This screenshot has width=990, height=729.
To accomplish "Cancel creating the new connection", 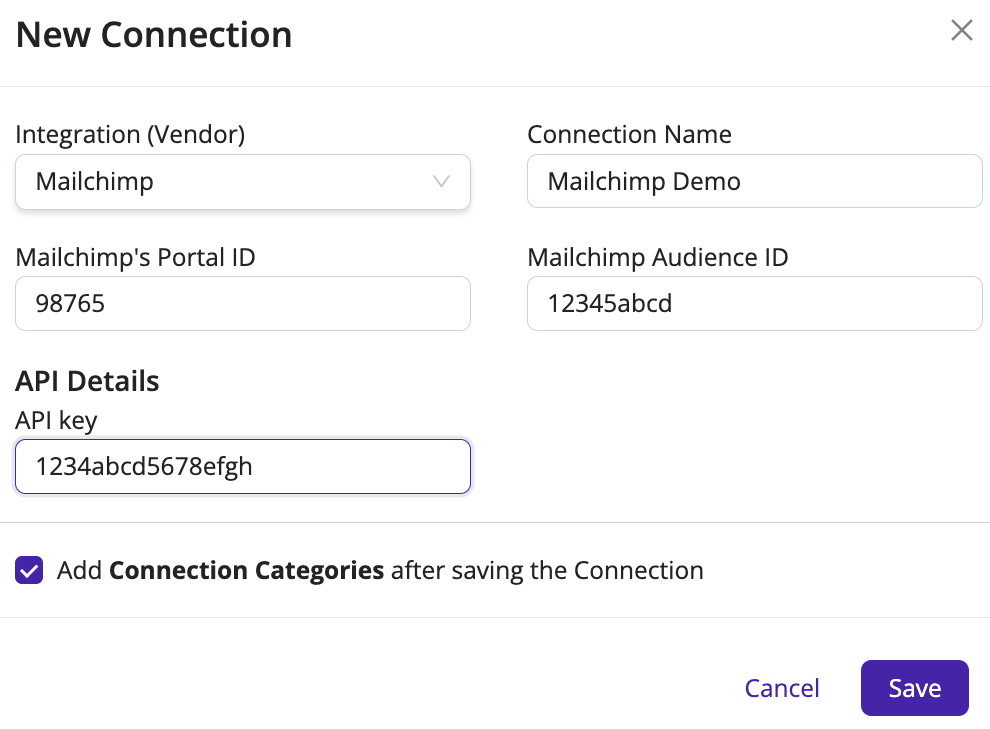I will [x=782, y=688].
